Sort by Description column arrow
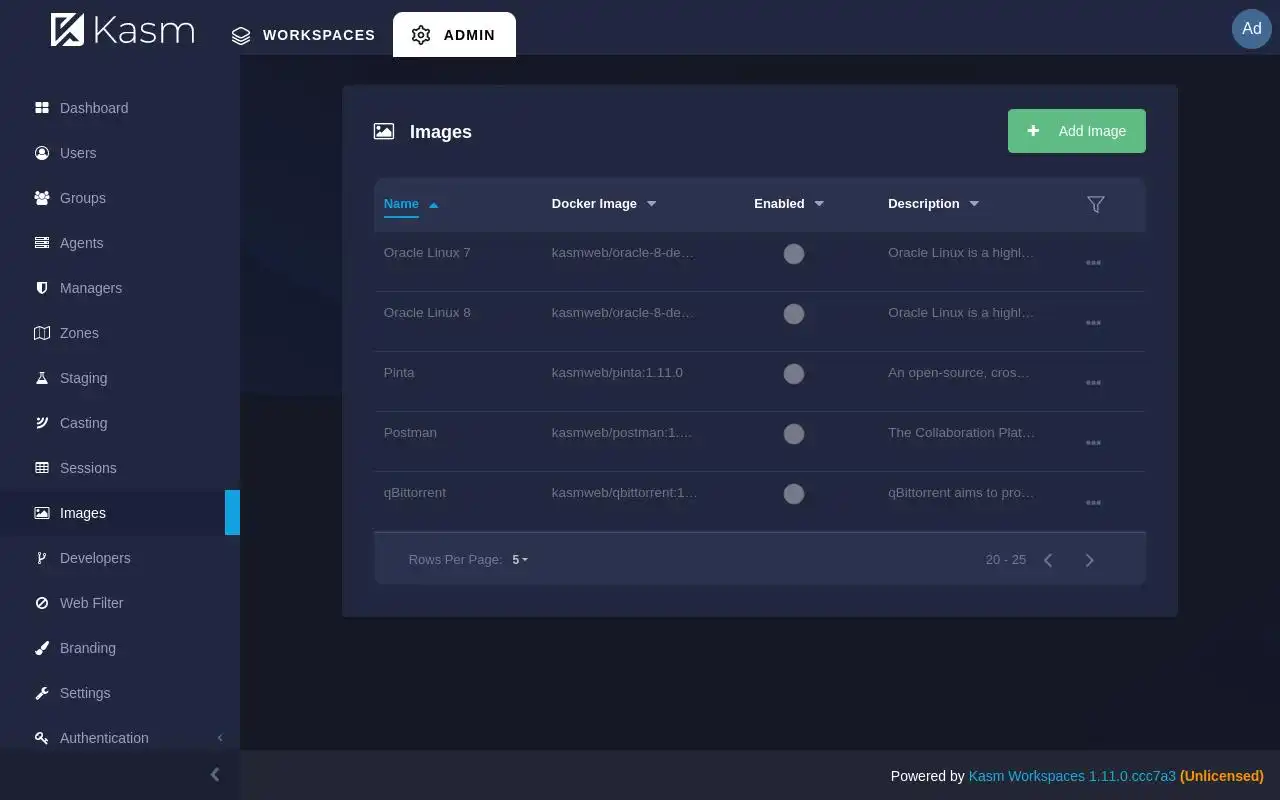The height and width of the screenshot is (800, 1280). click(974, 204)
